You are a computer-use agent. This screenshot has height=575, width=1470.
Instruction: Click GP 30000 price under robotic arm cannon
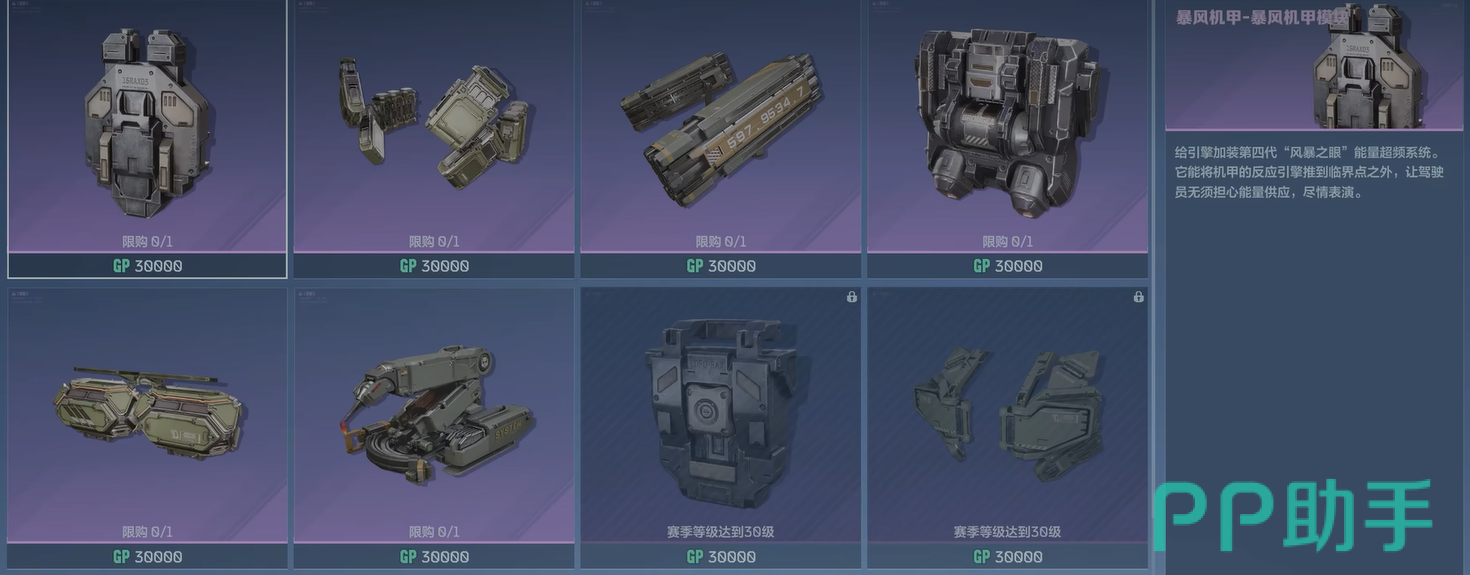434,557
